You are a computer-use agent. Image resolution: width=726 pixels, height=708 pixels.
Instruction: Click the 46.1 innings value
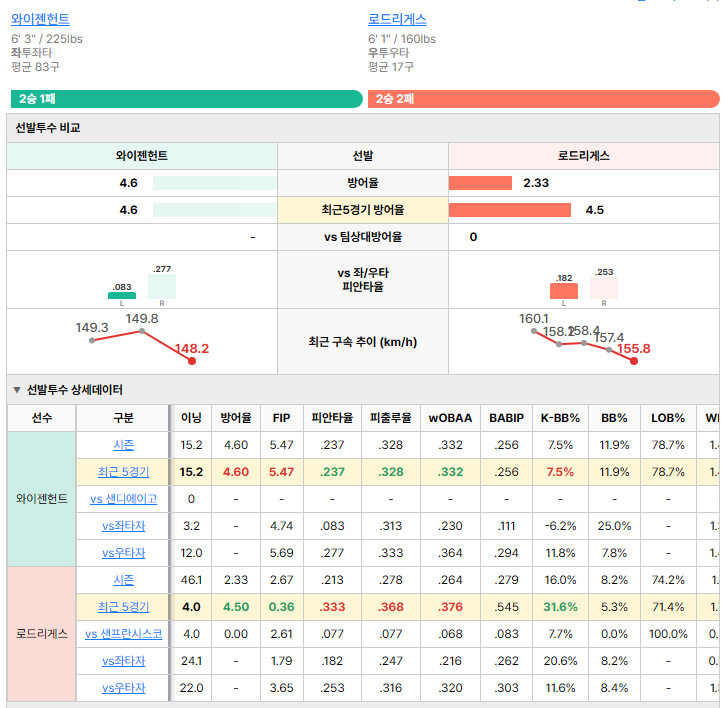(191, 580)
